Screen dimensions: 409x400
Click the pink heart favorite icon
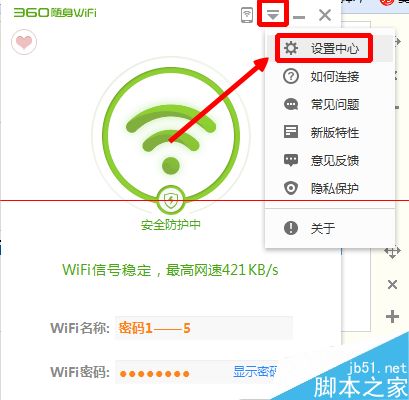click(24, 42)
